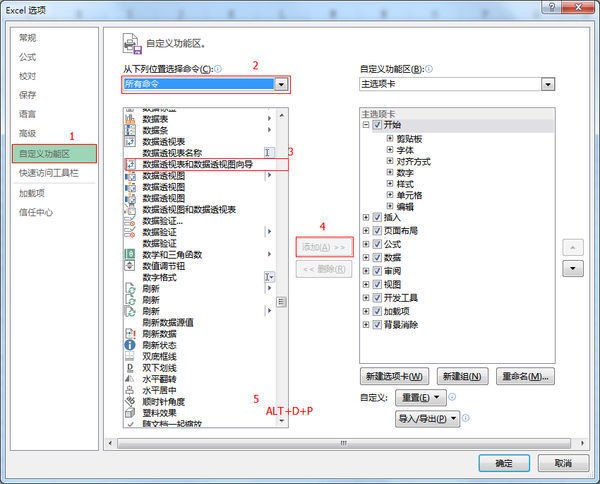
Task: Click the 取消 button
Action: pyautogui.click(x=563, y=463)
